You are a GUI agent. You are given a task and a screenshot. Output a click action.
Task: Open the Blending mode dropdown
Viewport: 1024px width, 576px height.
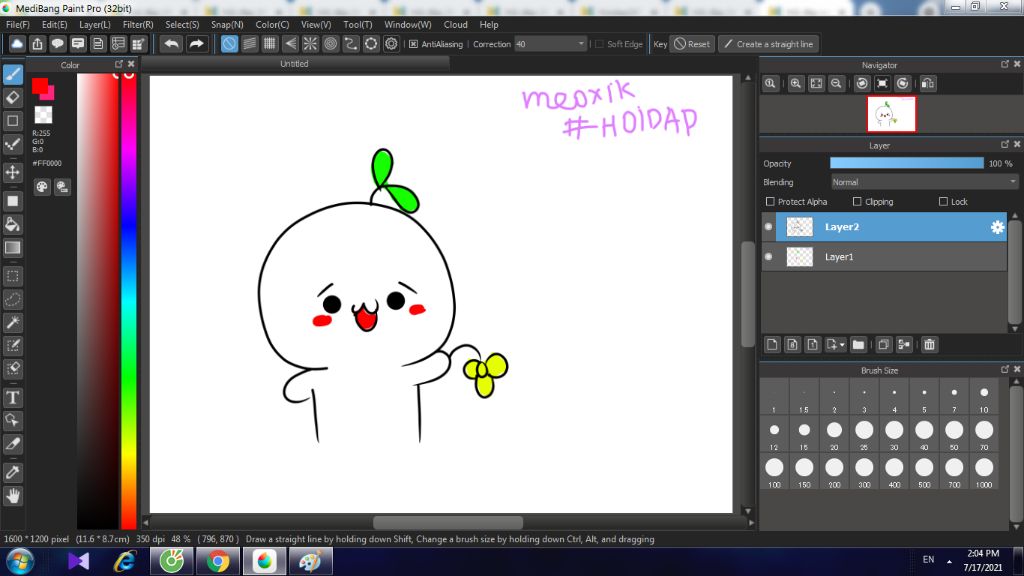tap(924, 182)
